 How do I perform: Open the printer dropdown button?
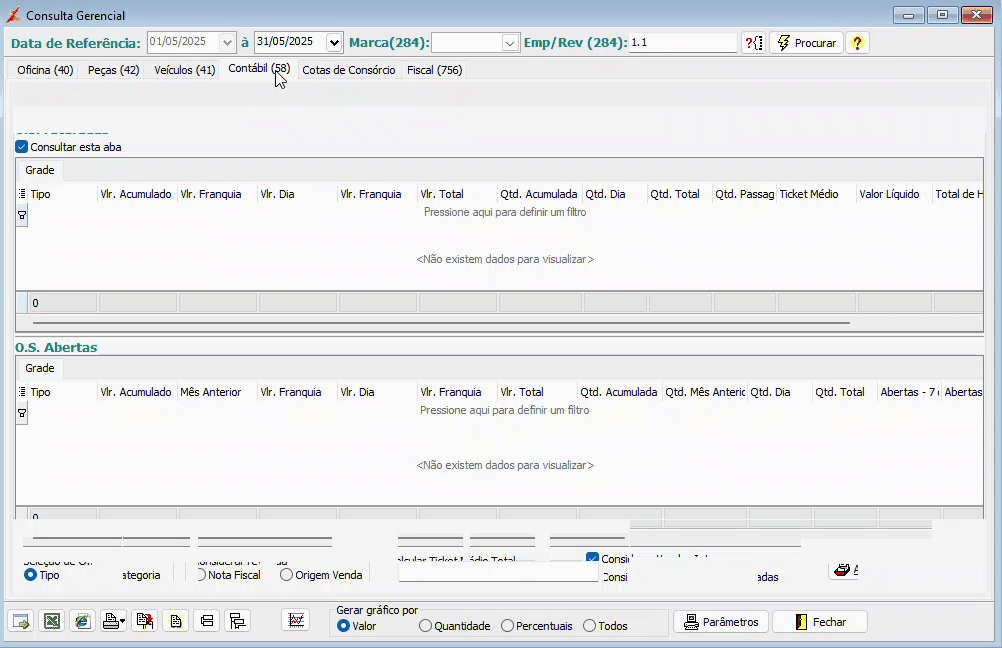(114, 621)
